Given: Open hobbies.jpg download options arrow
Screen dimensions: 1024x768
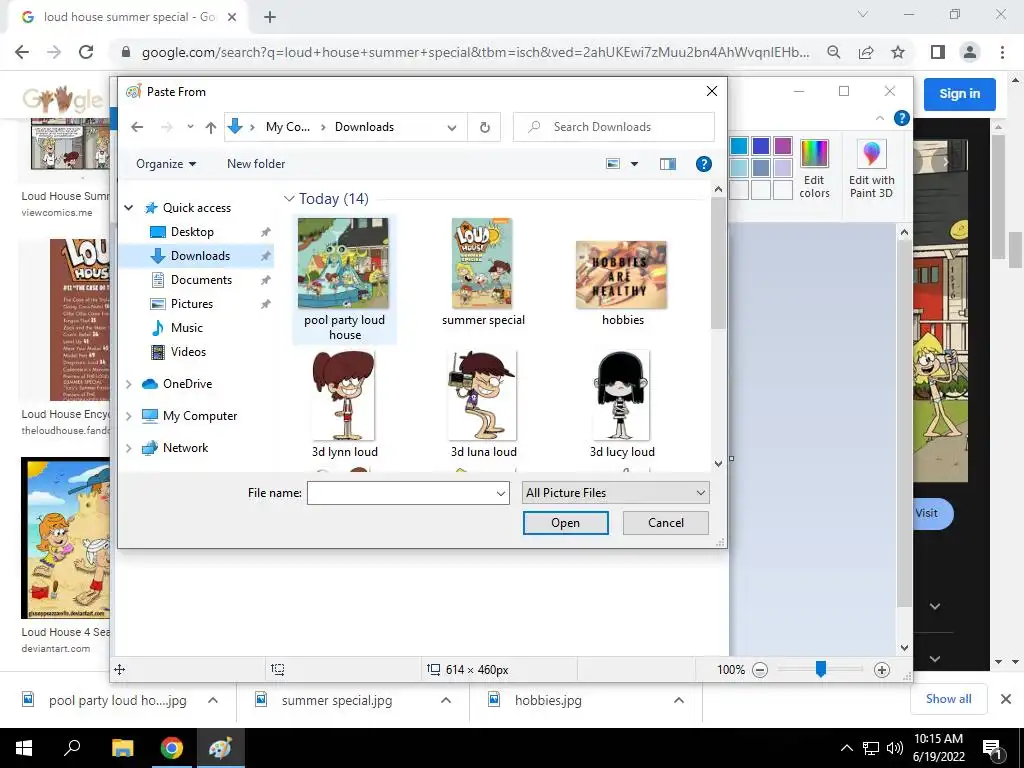Looking at the screenshot, I should tap(679, 700).
